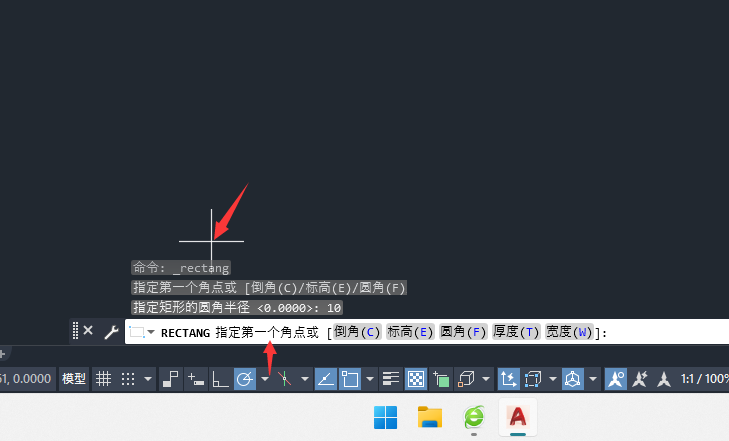Choose the 宽度(W) width option

click(569, 332)
